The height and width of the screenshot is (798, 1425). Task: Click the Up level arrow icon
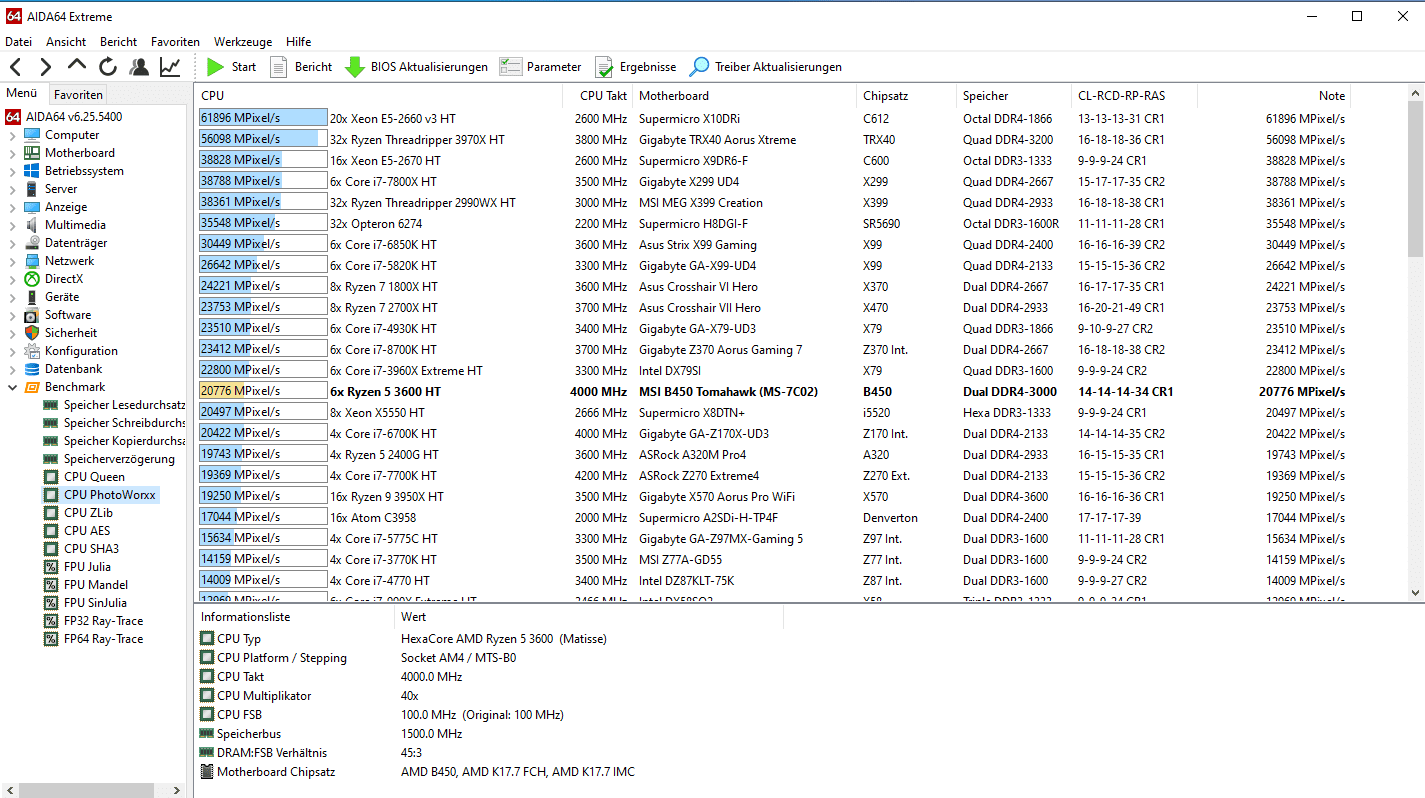77,66
